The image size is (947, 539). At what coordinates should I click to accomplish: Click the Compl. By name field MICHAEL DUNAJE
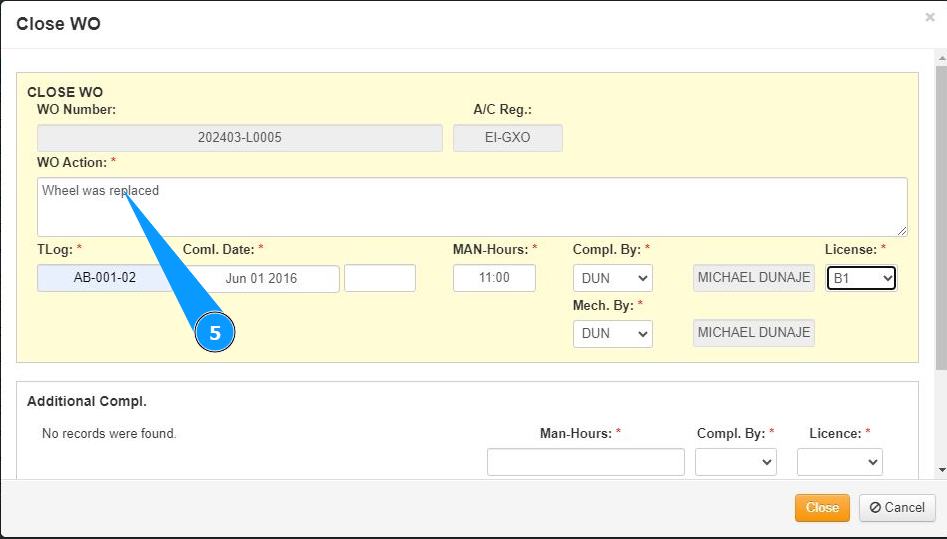(x=754, y=278)
